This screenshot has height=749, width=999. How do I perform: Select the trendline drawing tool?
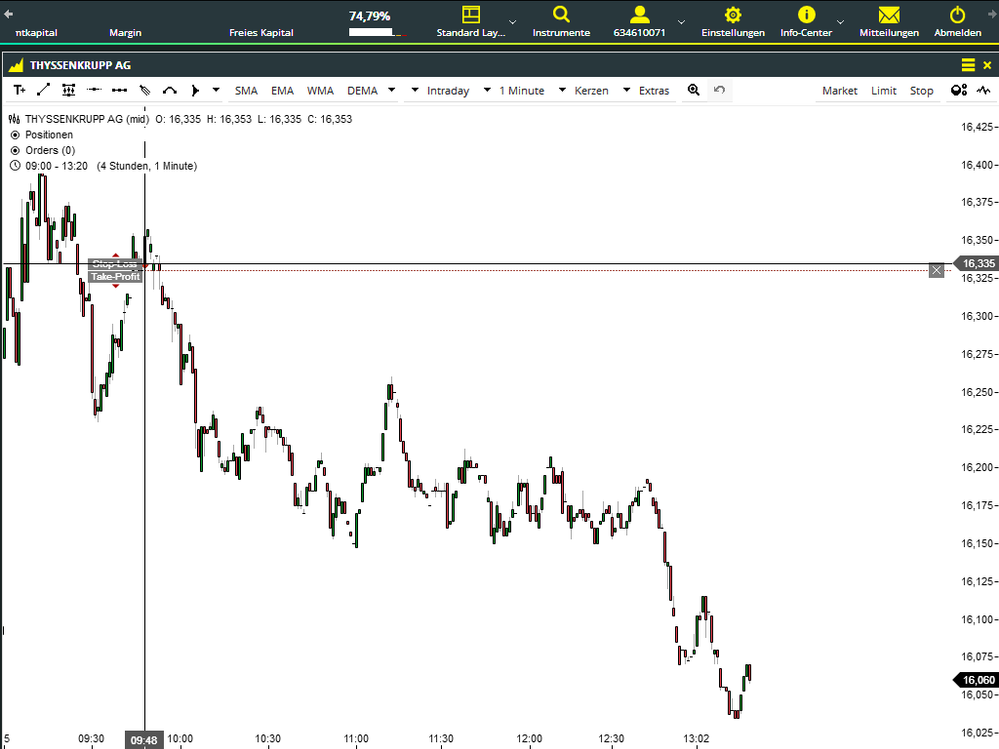pos(43,90)
